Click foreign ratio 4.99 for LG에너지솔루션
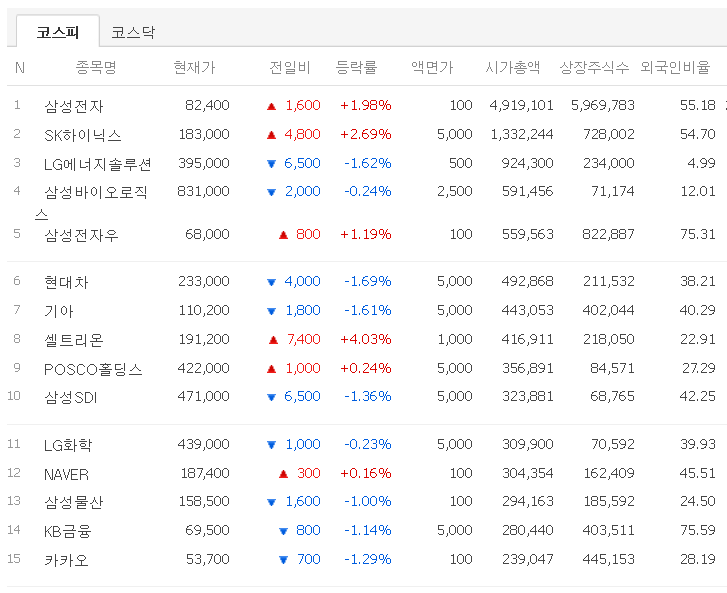The height and width of the screenshot is (593, 727). coord(702,163)
